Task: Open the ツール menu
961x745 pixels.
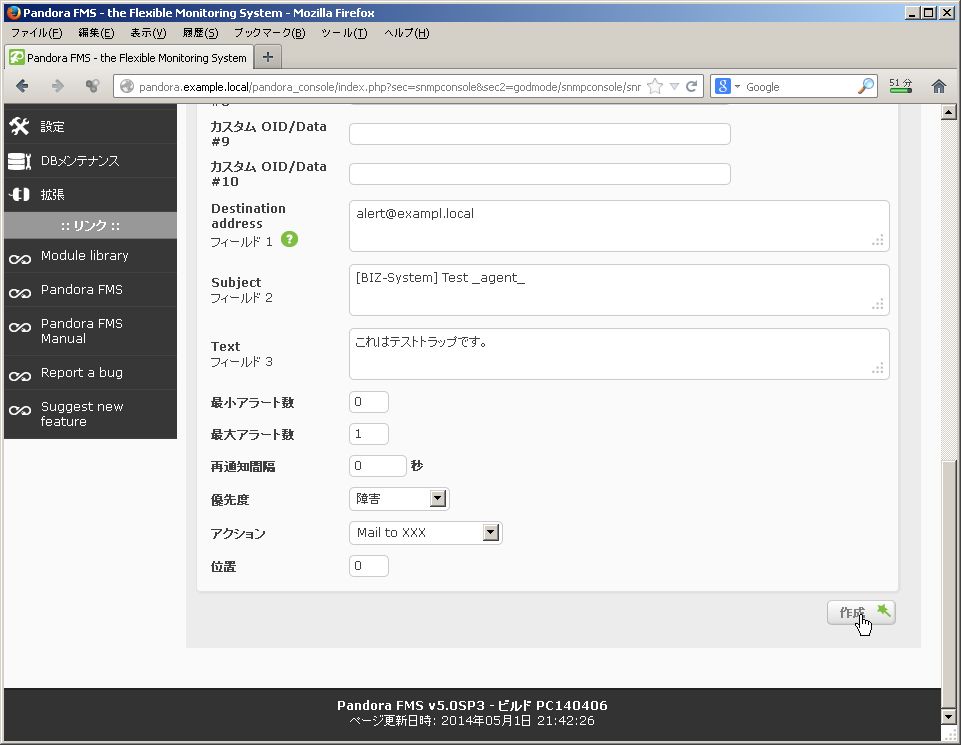Action: tap(344, 33)
